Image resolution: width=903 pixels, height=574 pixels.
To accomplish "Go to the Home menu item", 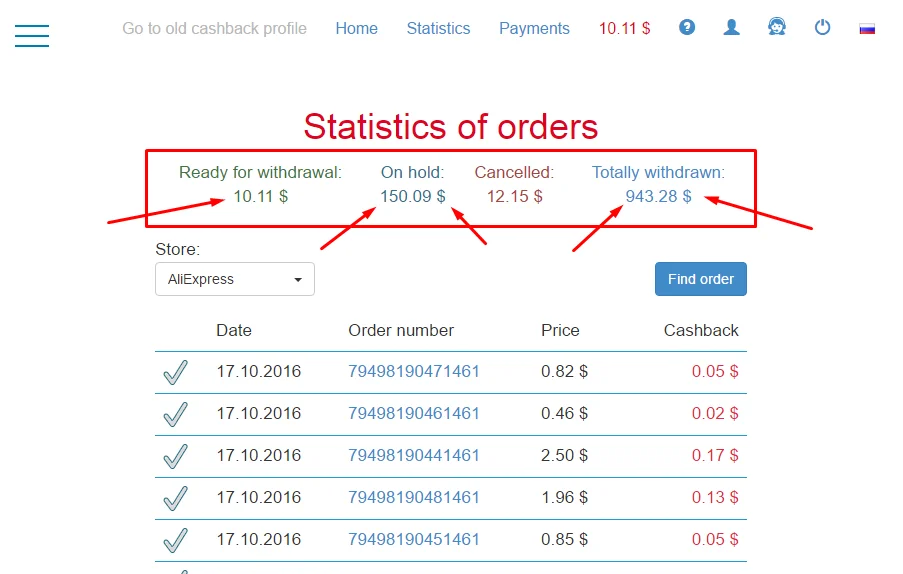I will [356, 28].
